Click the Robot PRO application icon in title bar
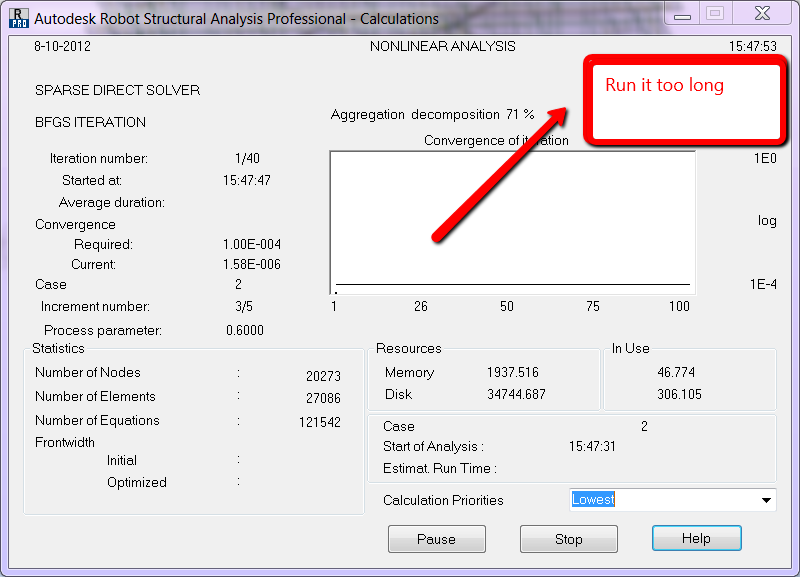The image size is (800, 577). point(18,18)
